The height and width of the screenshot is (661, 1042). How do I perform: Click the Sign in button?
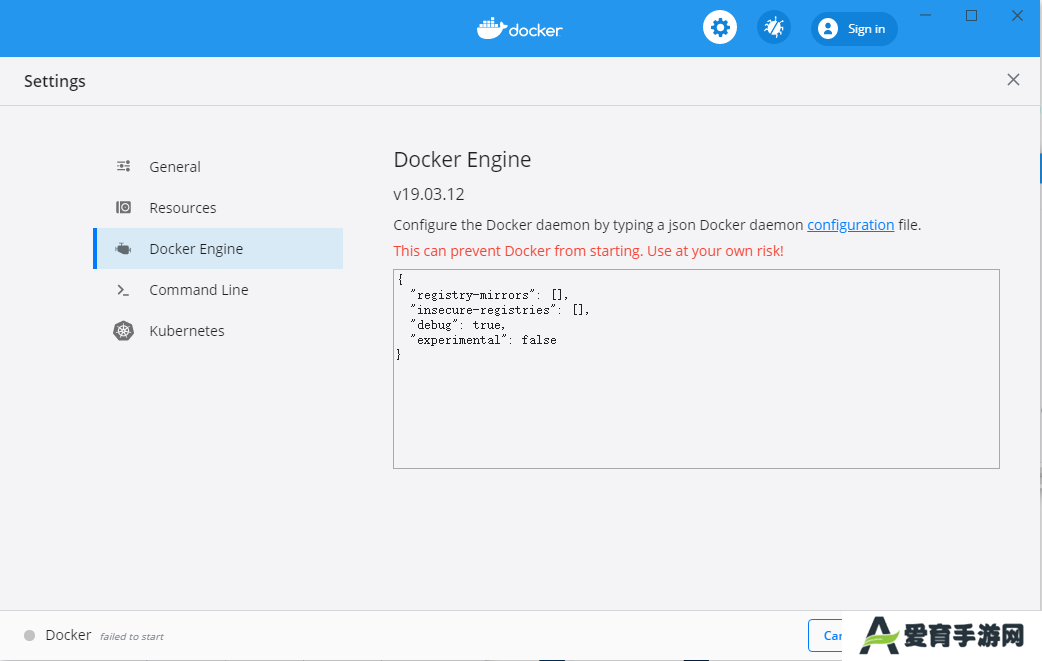(854, 29)
